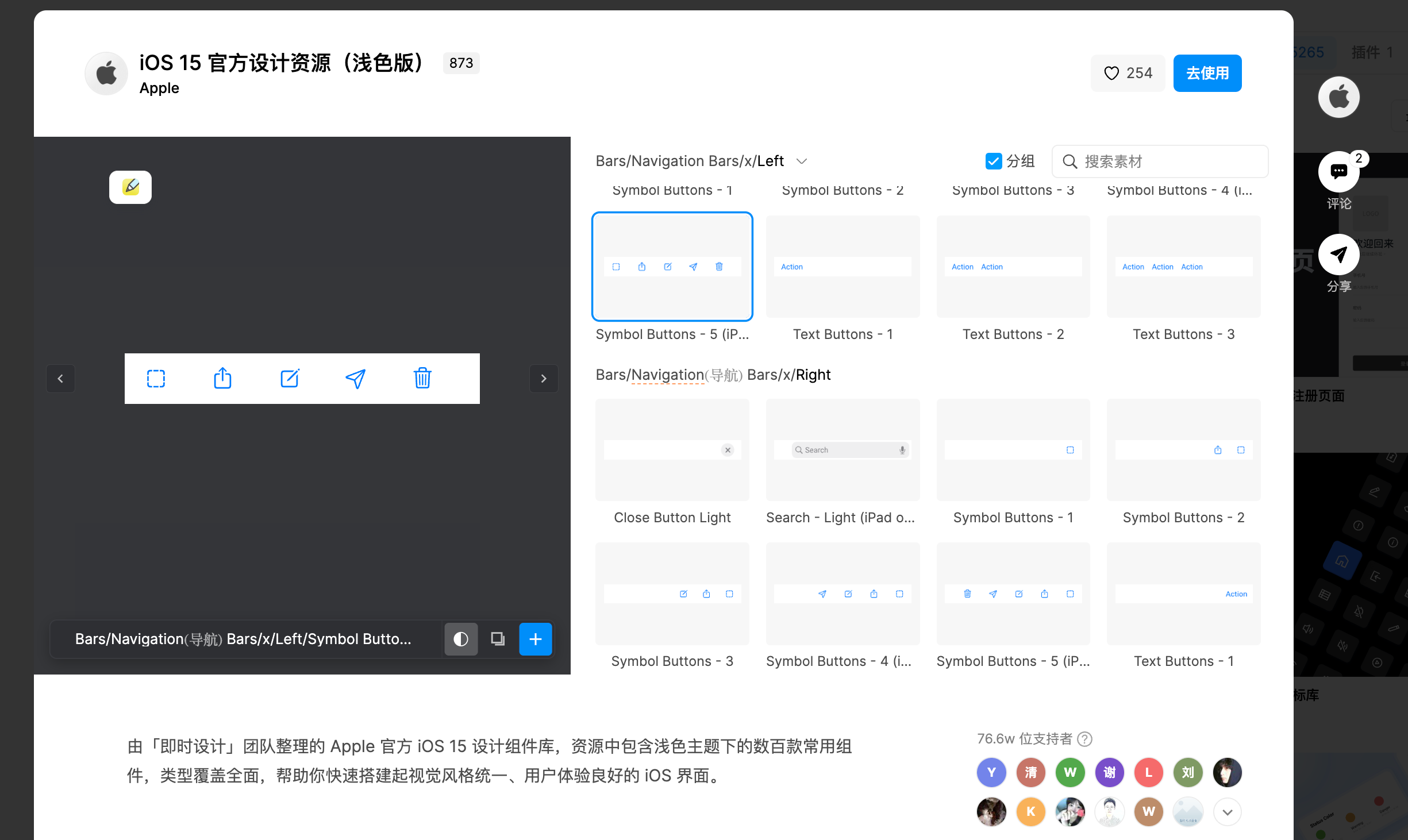Click the share upload icon in preview bar
1408x840 pixels.
click(222, 378)
